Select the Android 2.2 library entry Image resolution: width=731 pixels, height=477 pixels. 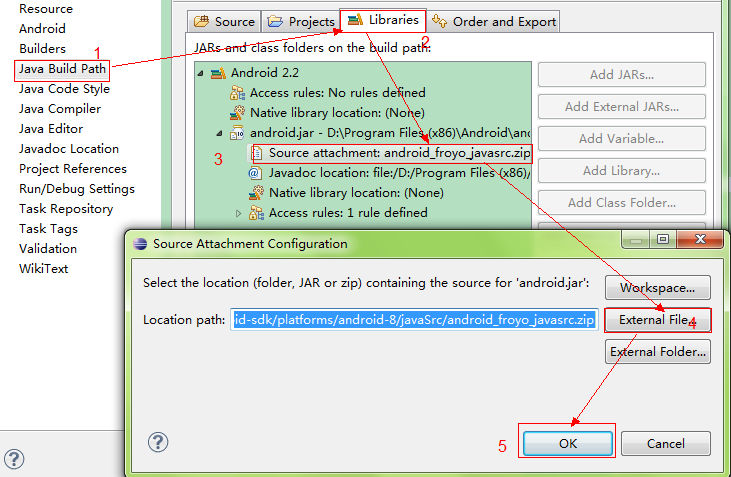265,73
